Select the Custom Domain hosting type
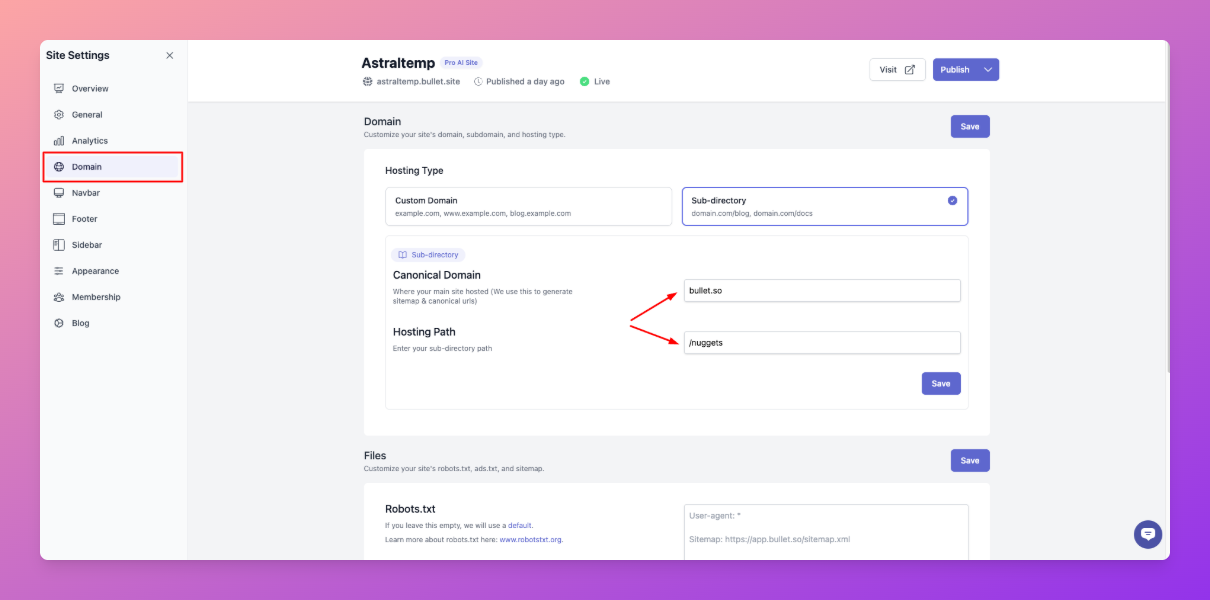This screenshot has width=1210, height=600. click(528, 207)
